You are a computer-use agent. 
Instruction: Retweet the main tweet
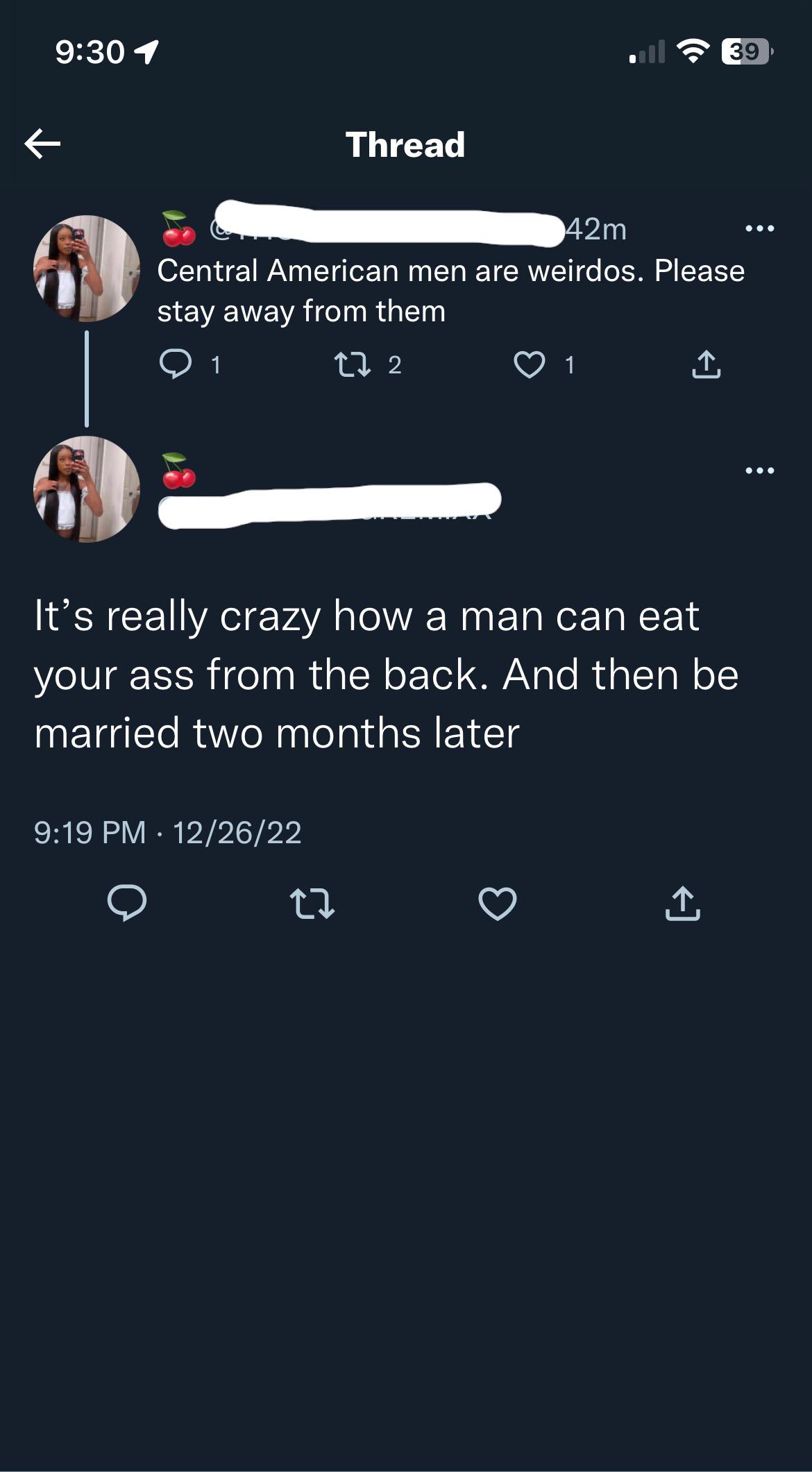point(312,903)
